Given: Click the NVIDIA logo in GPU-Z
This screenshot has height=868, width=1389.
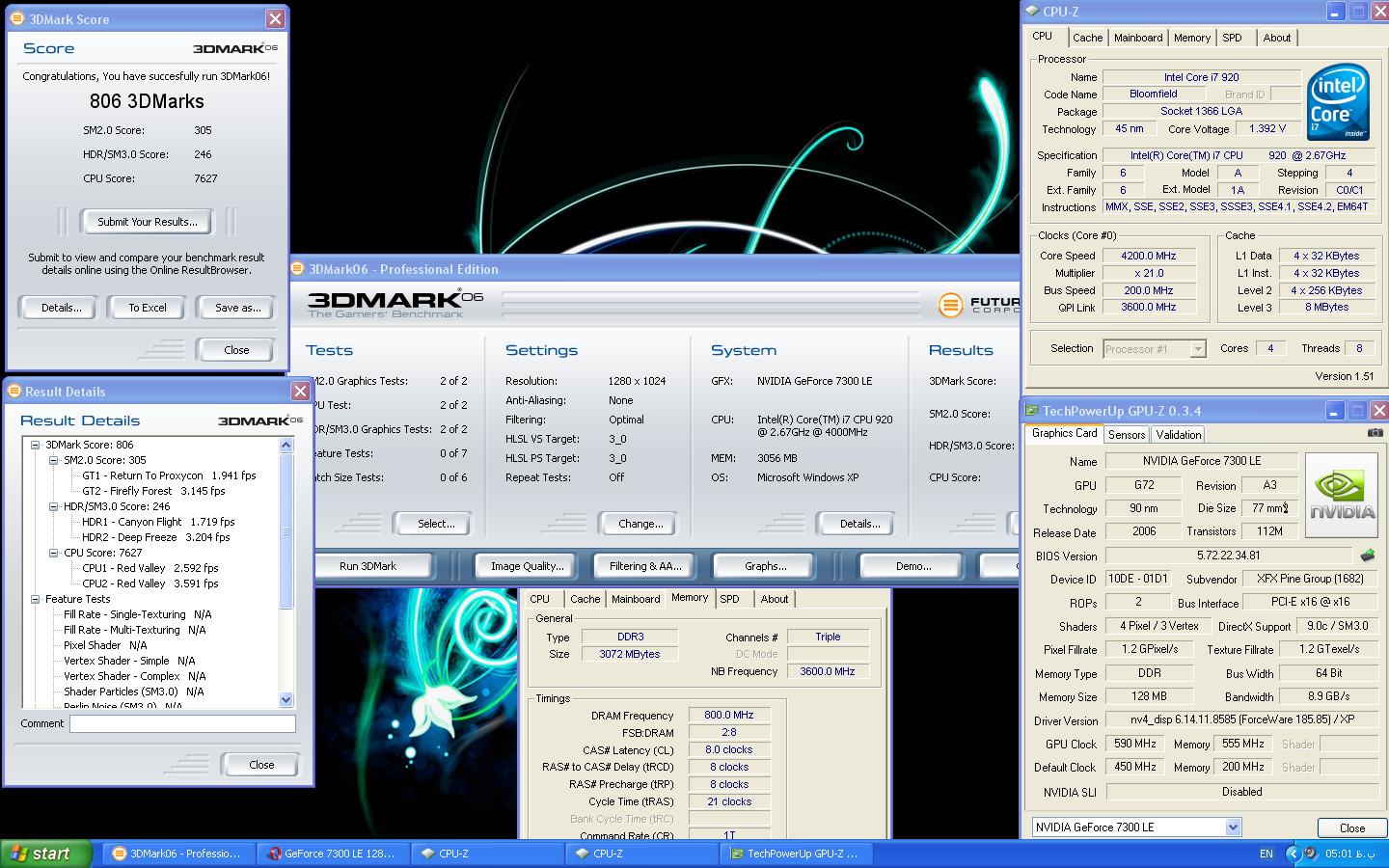Looking at the screenshot, I should coord(1342,495).
